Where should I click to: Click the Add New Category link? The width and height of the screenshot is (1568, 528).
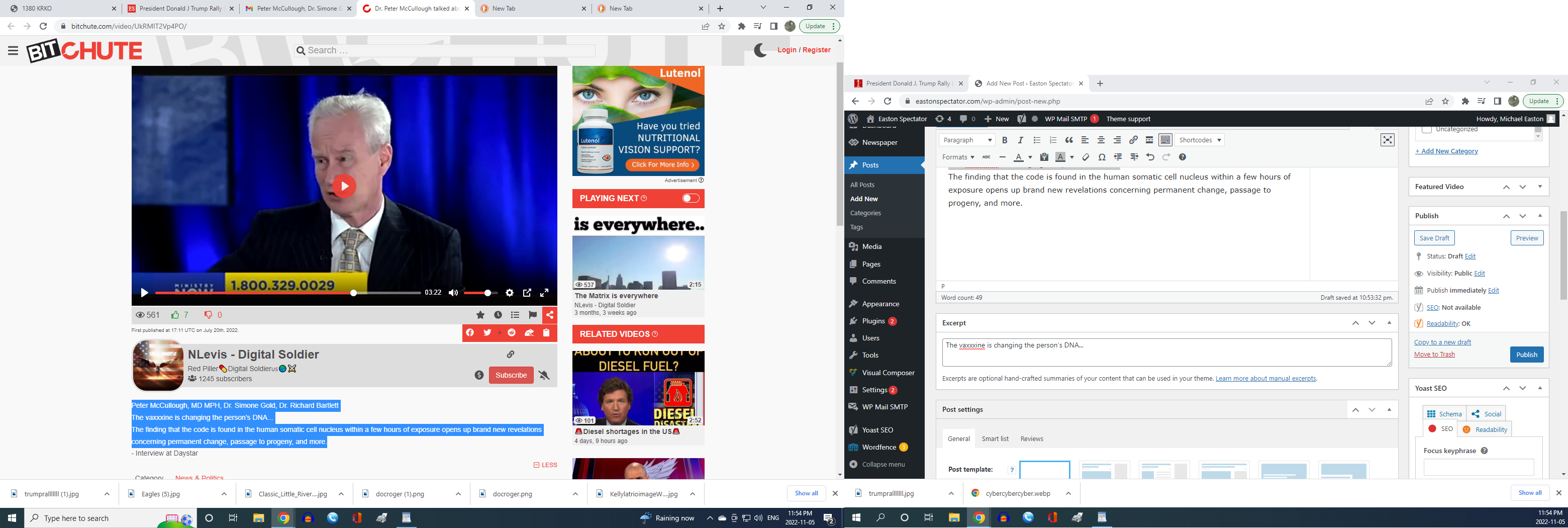[1446, 151]
